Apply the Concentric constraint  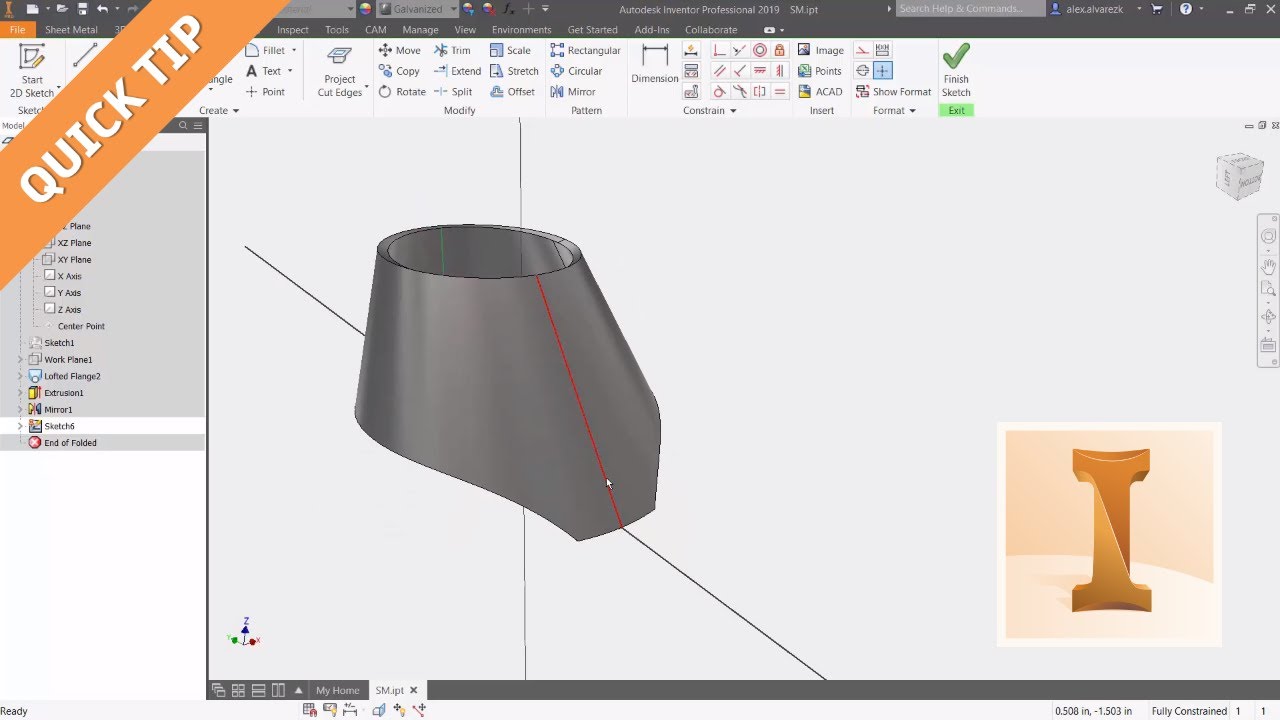click(760, 50)
